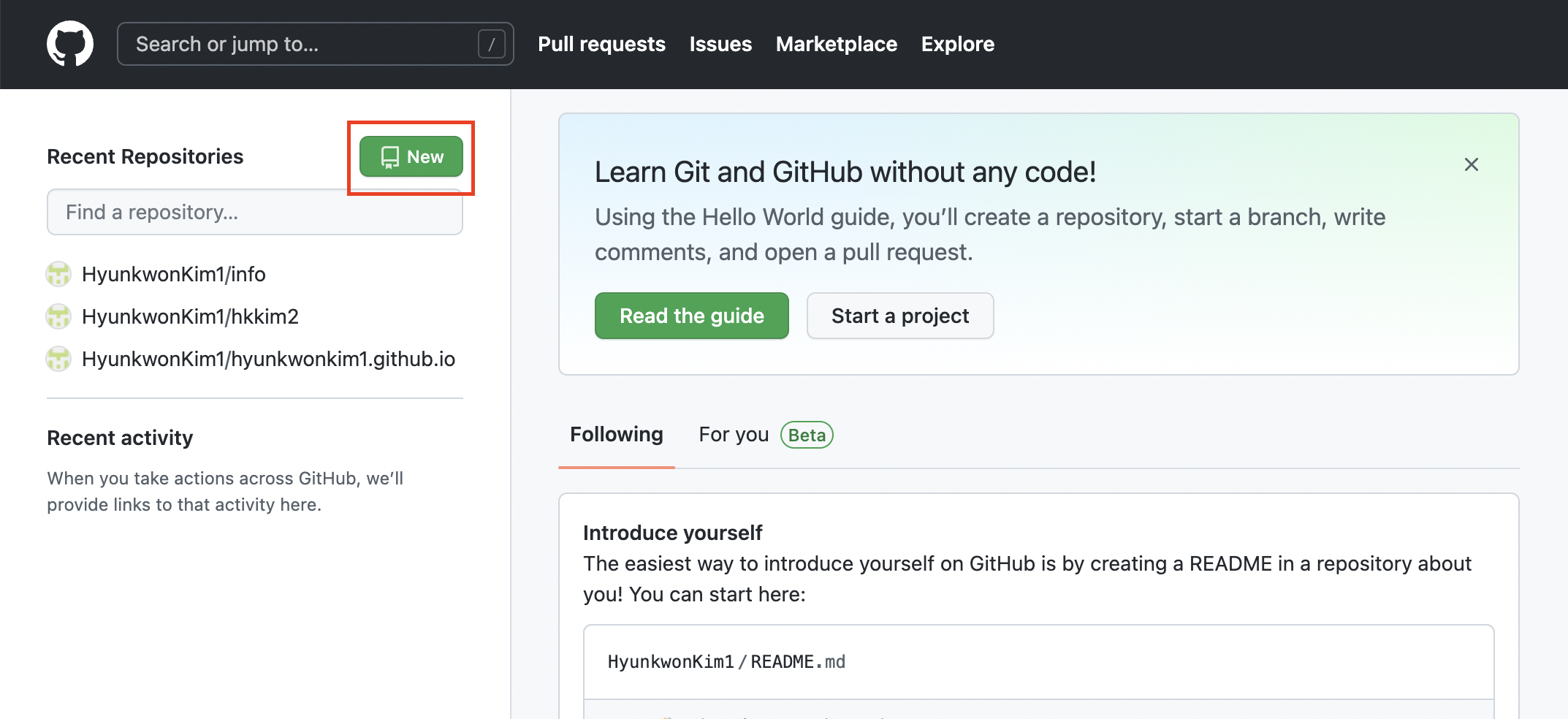Switch to the For you feed tab
1568x719 pixels.
point(734,435)
